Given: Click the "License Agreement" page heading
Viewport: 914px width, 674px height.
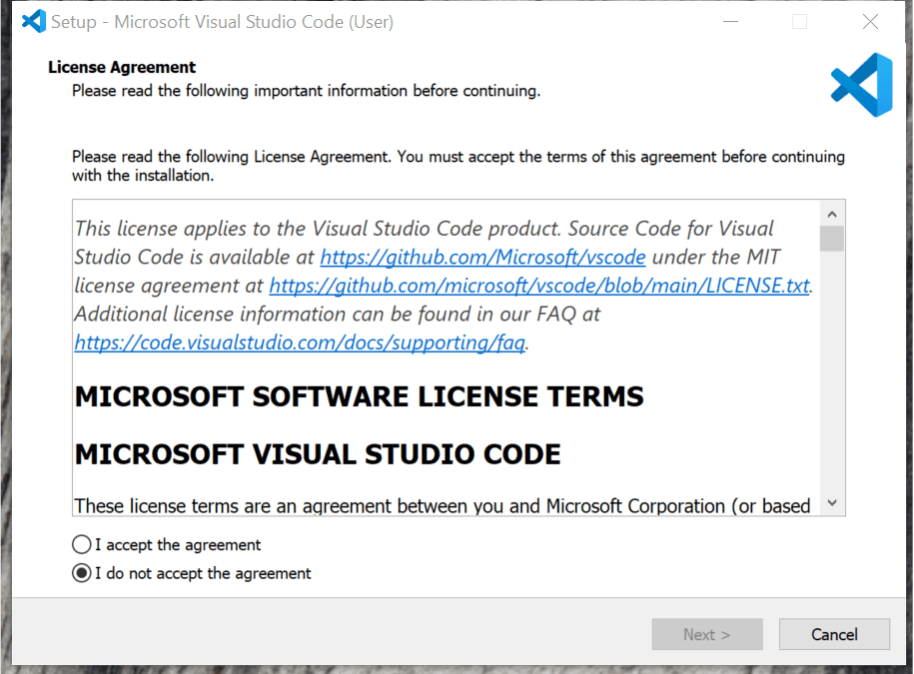Looking at the screenshot, I should click(x=122, y=67).
